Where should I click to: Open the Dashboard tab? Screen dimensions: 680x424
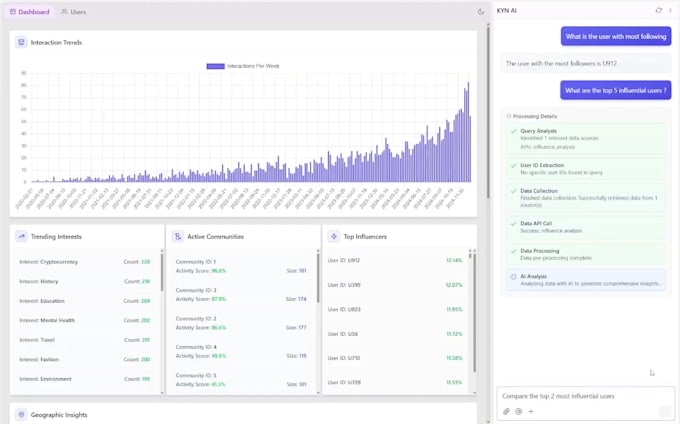[29, 12]
